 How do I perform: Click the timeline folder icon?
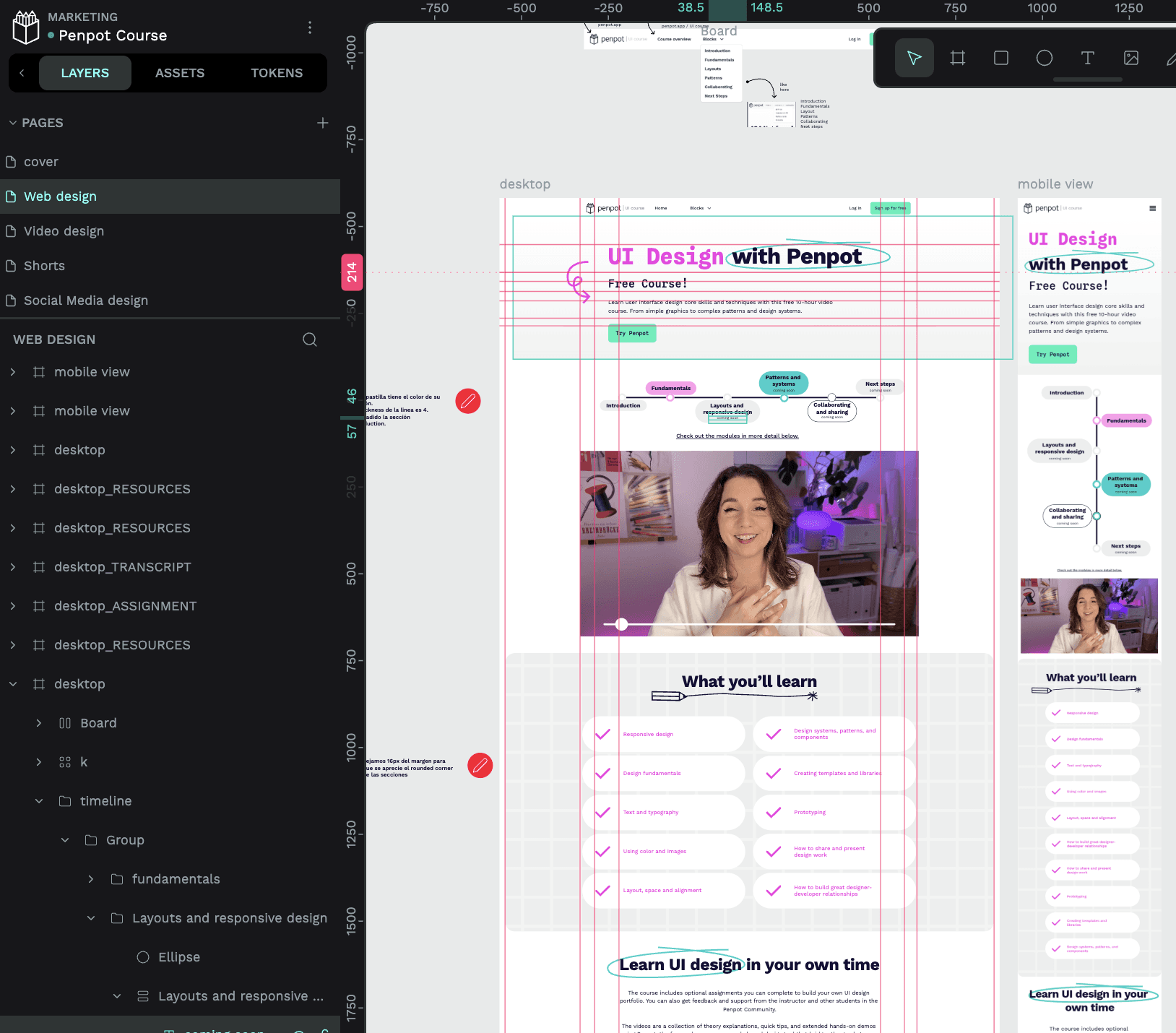pos(65,801)
